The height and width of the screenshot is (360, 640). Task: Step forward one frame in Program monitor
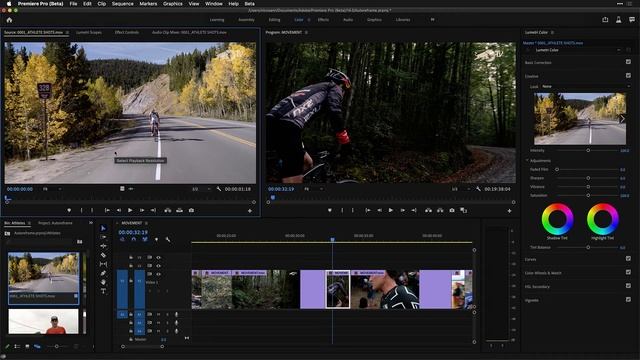[x=402, y=210]
